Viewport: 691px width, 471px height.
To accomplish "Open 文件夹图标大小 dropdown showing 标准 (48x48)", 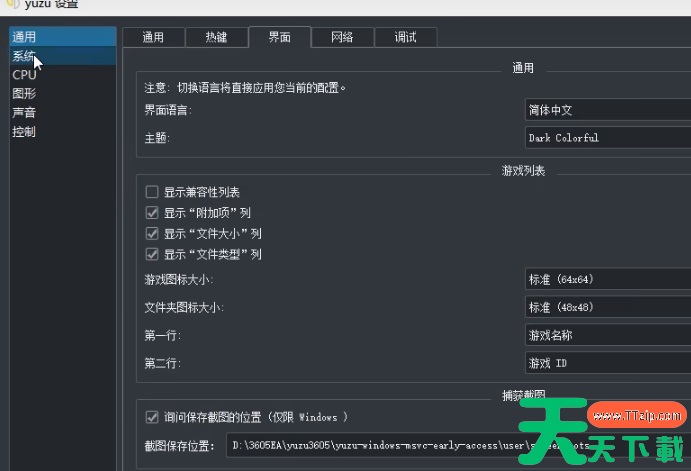I will coord(608,307).
